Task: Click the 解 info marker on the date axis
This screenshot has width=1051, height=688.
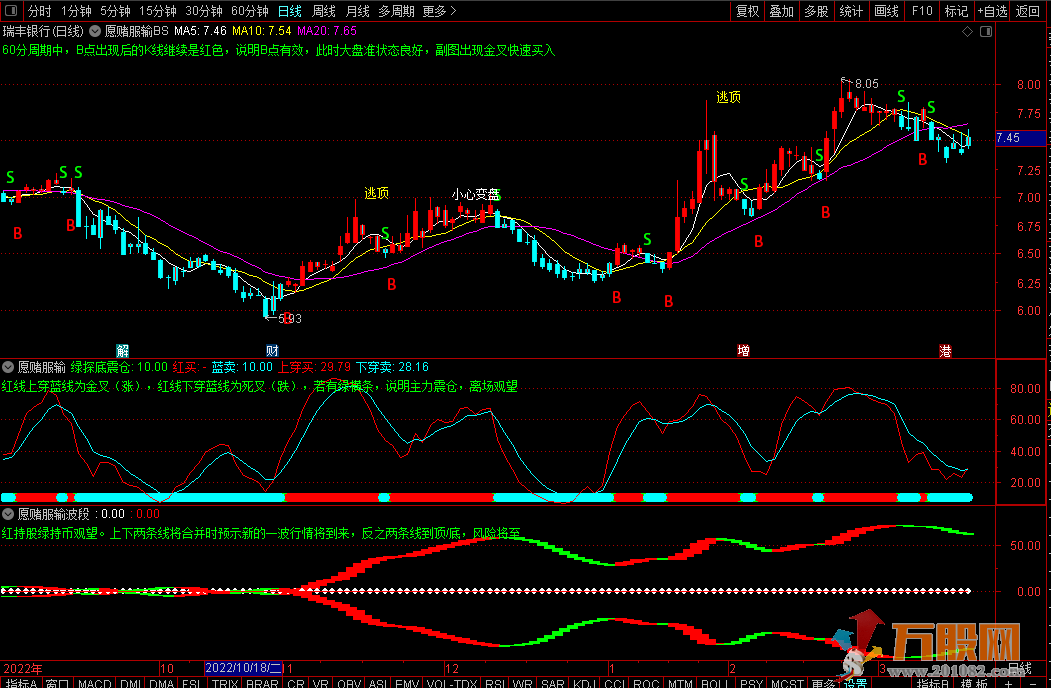Action: coord(122,351)
